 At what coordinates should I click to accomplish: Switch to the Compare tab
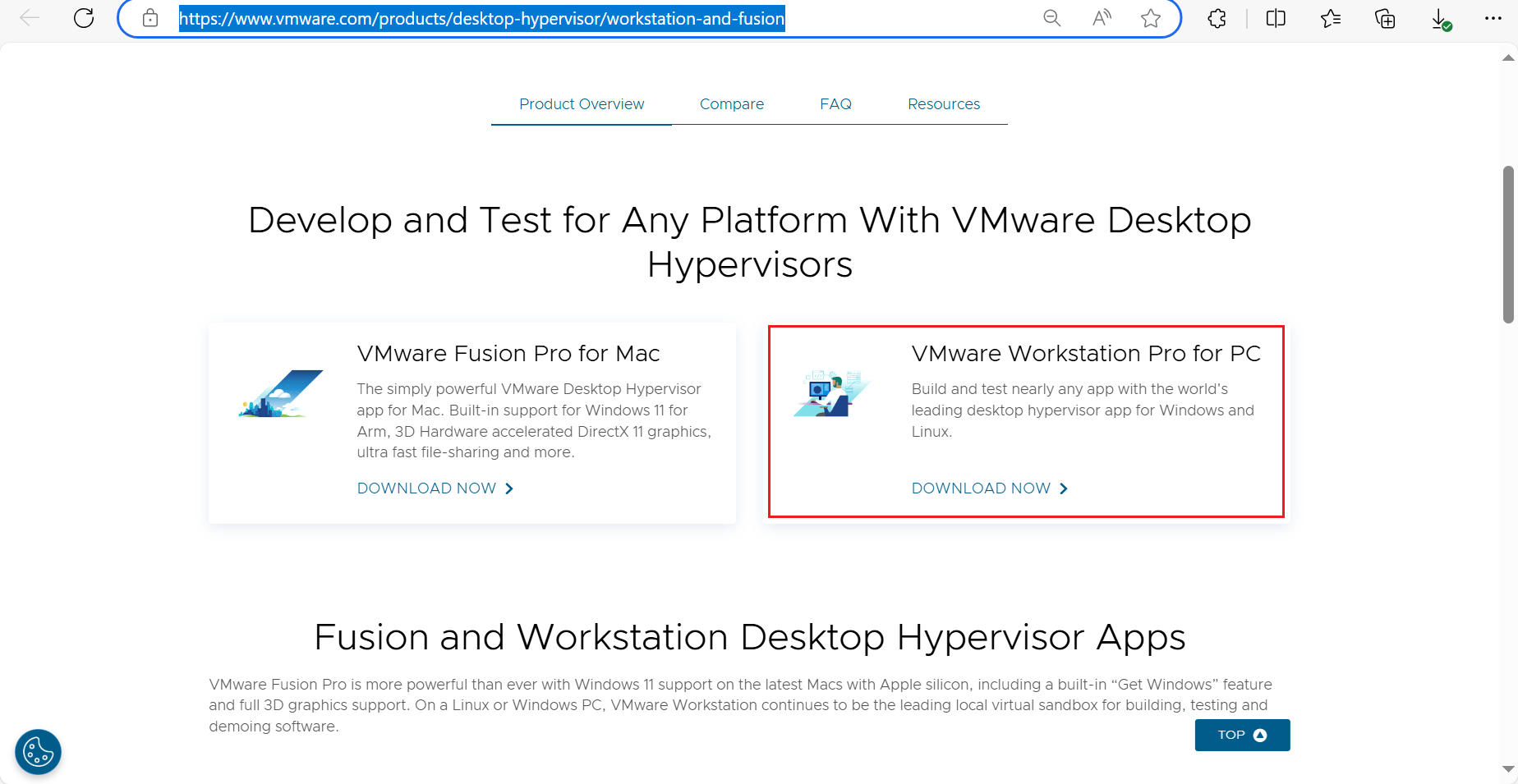pos(732,104)
